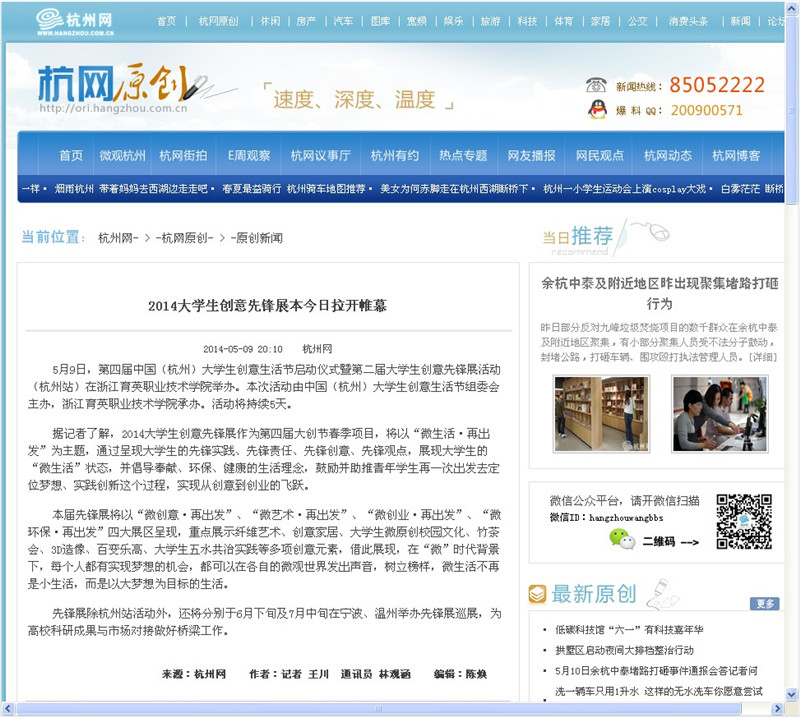Image resolution: width=800 pixels, height=717 pixels.
Task: Switch to the 热点专题 navigation tab
Action: click(463, 156)
